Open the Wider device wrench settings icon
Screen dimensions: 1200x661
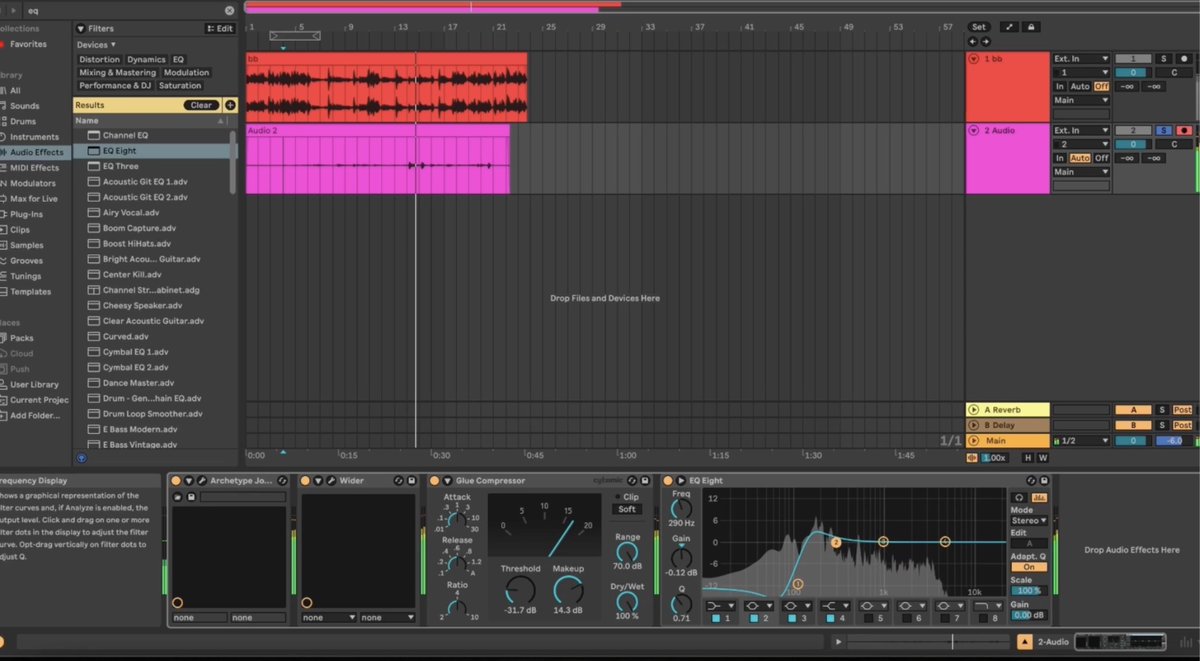coord(332,481)
